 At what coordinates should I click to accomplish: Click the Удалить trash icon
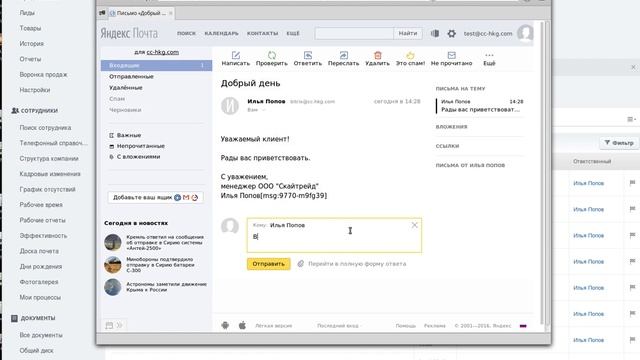pyautogui.click(x=378, y=55)
